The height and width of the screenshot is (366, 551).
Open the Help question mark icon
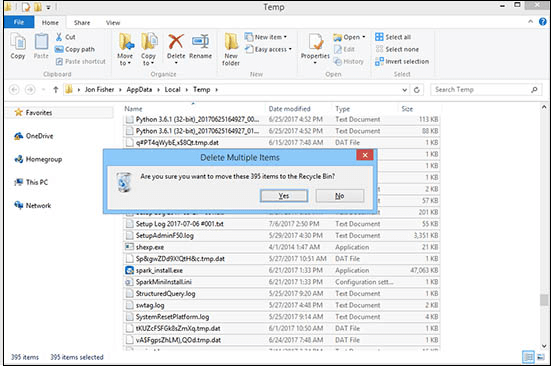543,22
